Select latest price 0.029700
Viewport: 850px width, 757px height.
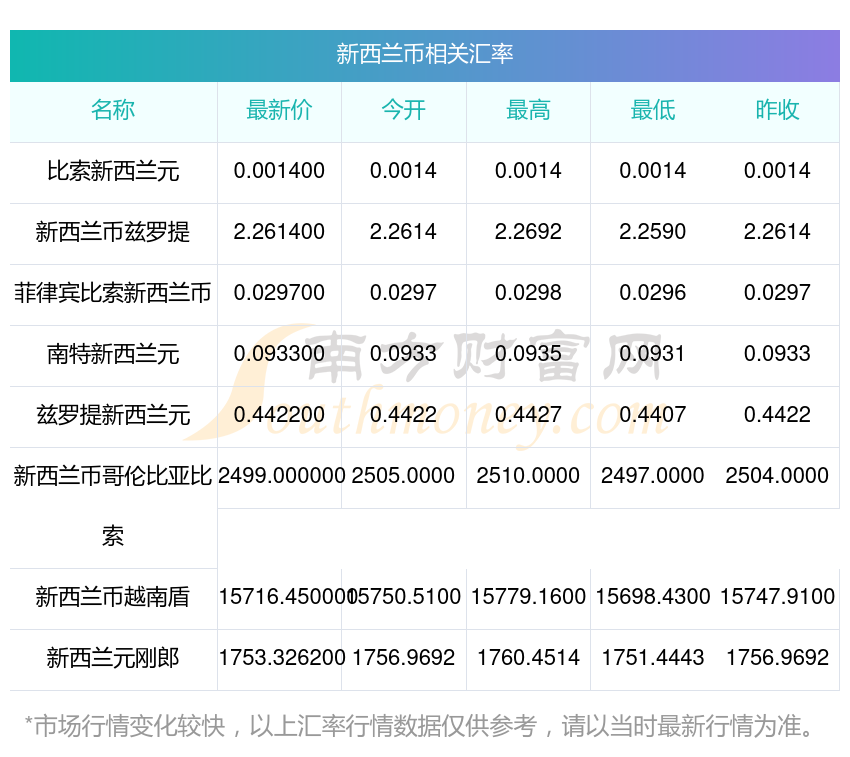[x=279, y=293]
